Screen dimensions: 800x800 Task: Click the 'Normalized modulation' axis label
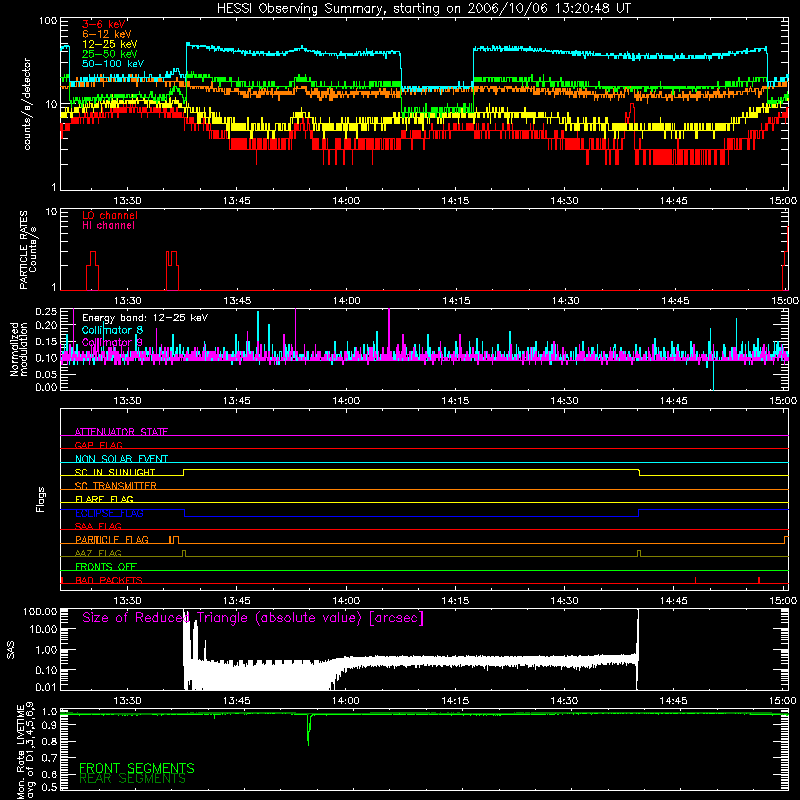(x=18, y=349)
